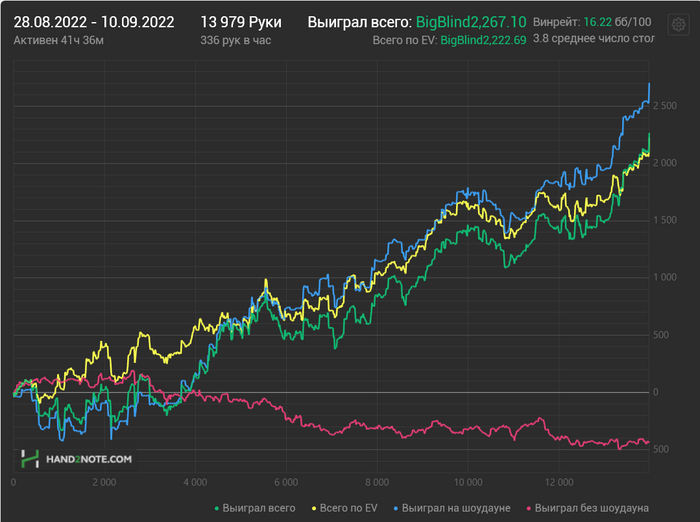This screenshot has width=700, height=522.
Task: Toggle the blue 'Выиграл на шоудауне' legend series
Action: tap(452, 508)
